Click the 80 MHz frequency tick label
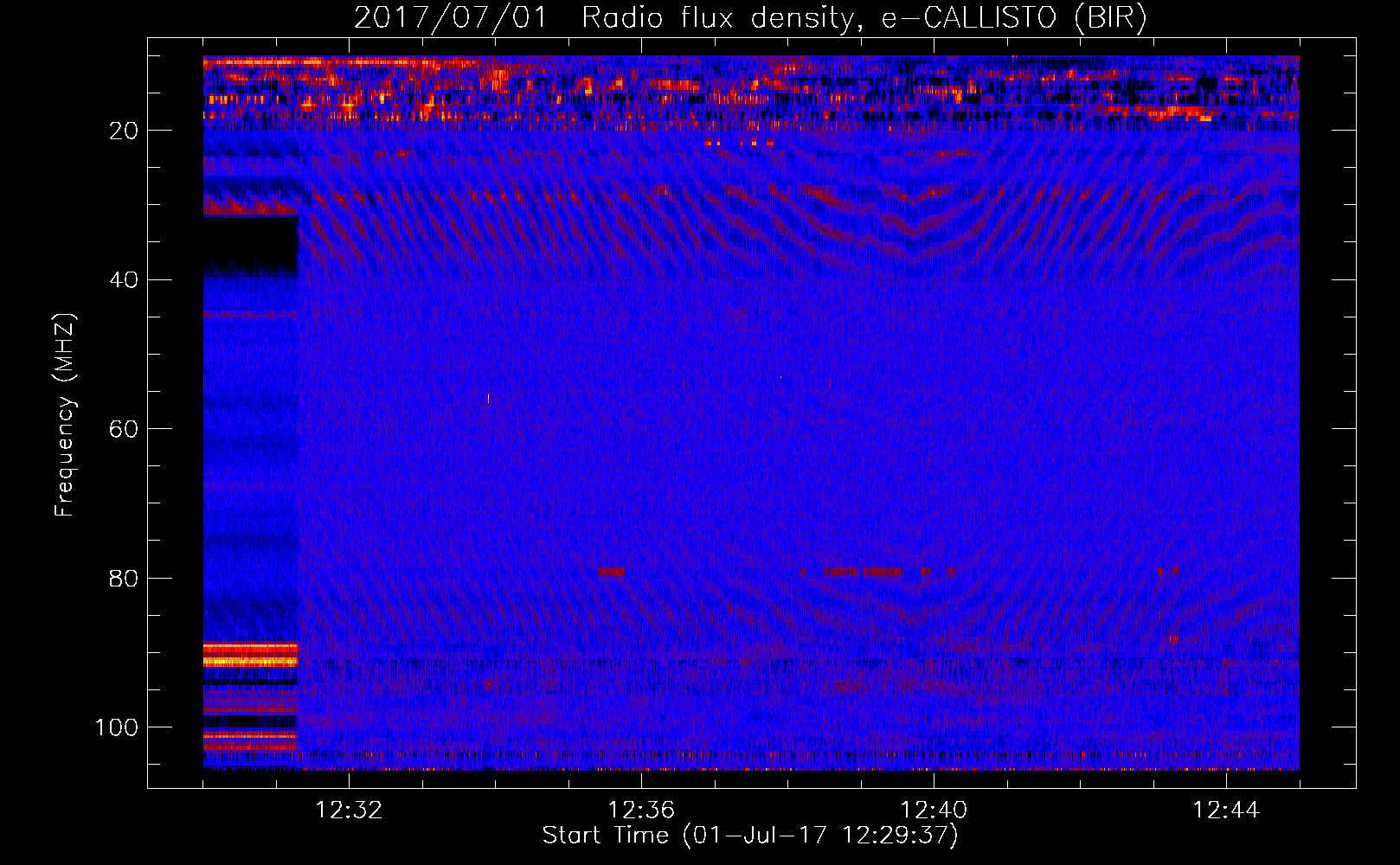This screenshot has width=1400, height=865. (124, 578)
